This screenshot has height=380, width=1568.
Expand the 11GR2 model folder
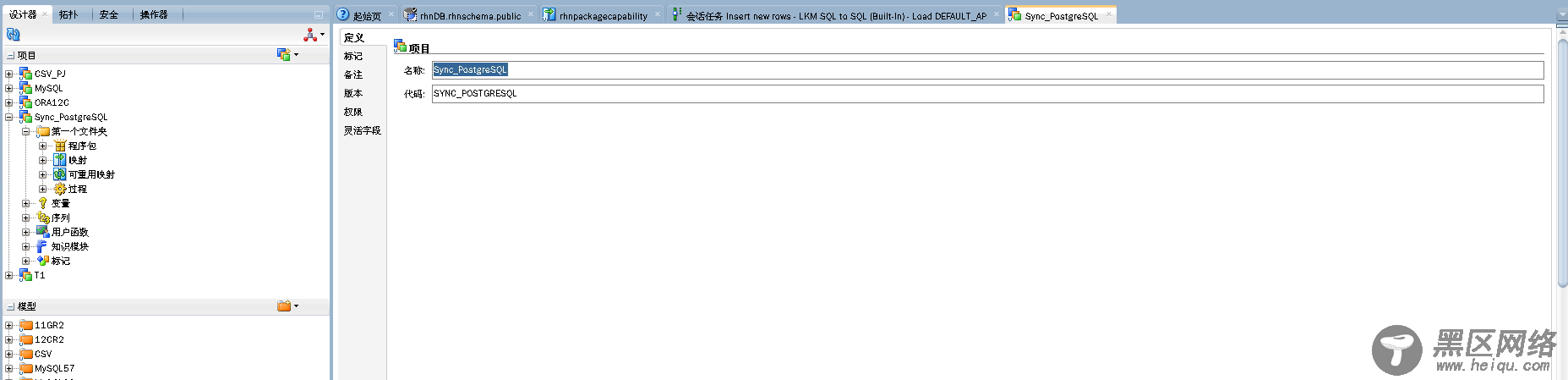[x=9, y=325]
